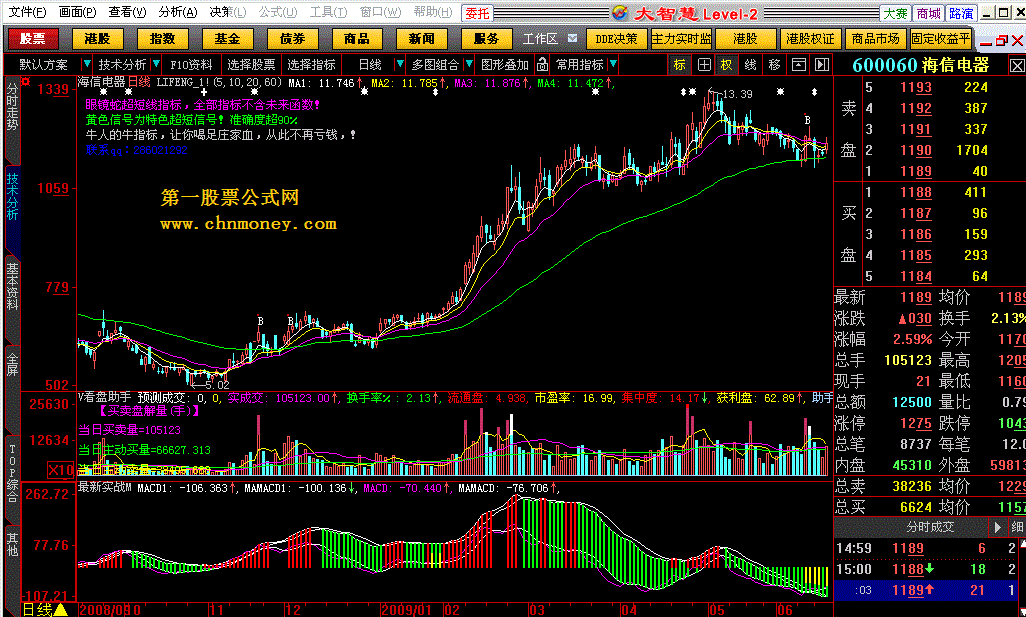This screenshot has height=617, width=1026.
Task: Open the 帮助(H) menu
Action: (432, 12)
